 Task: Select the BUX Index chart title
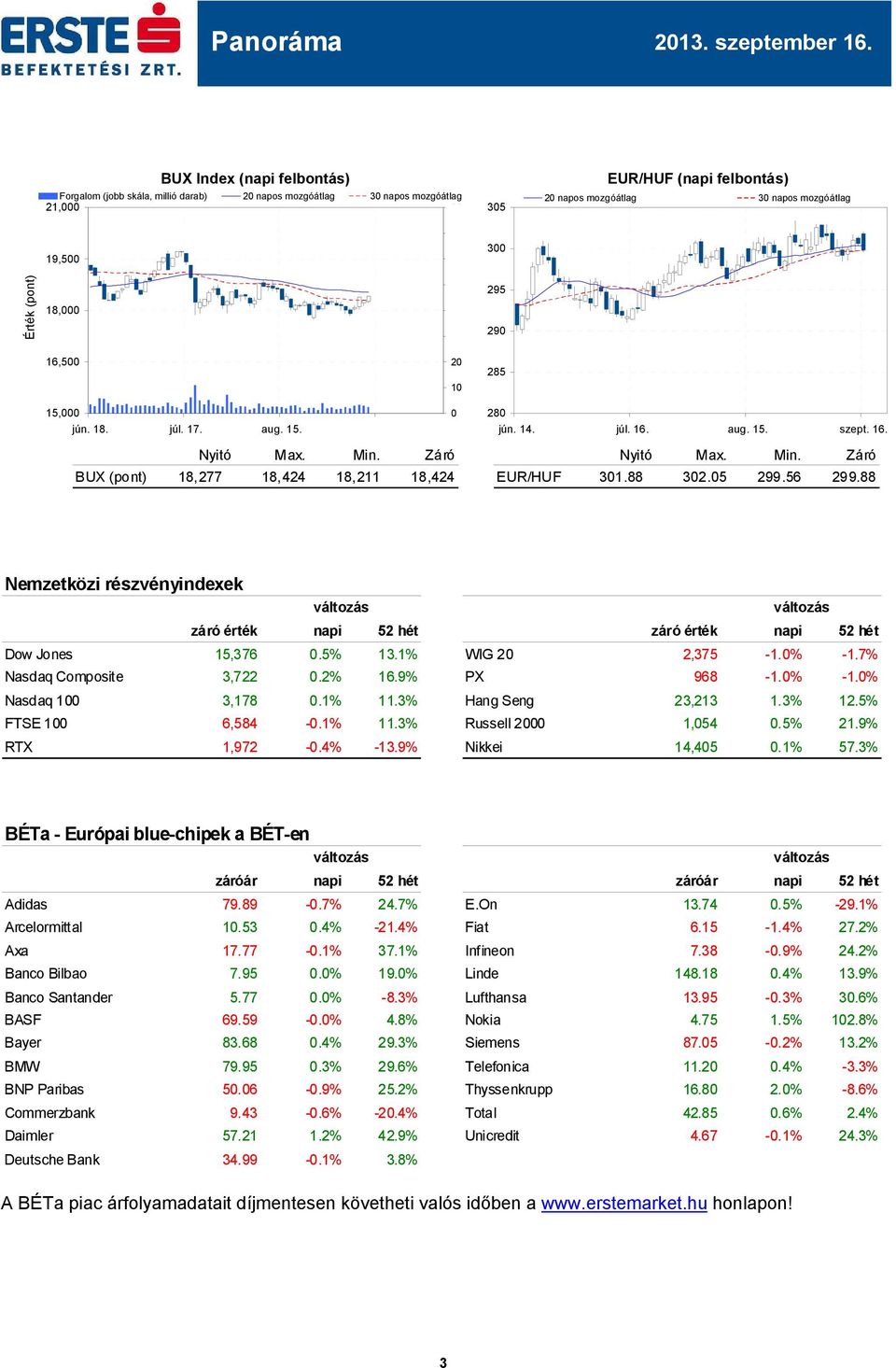tap(255, 178)
